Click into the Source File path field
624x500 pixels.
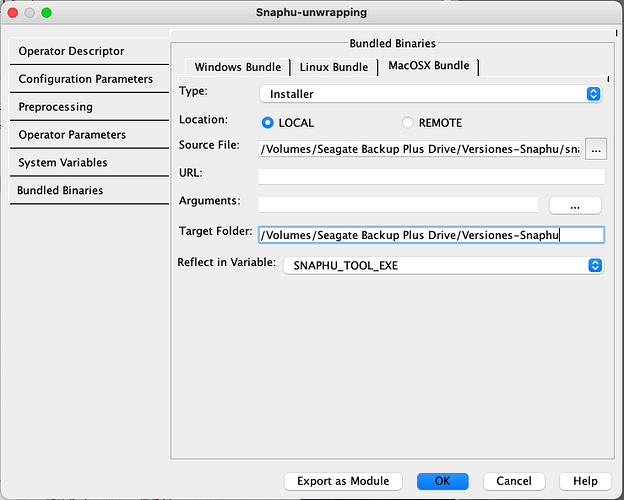click(x=419, y=149)
